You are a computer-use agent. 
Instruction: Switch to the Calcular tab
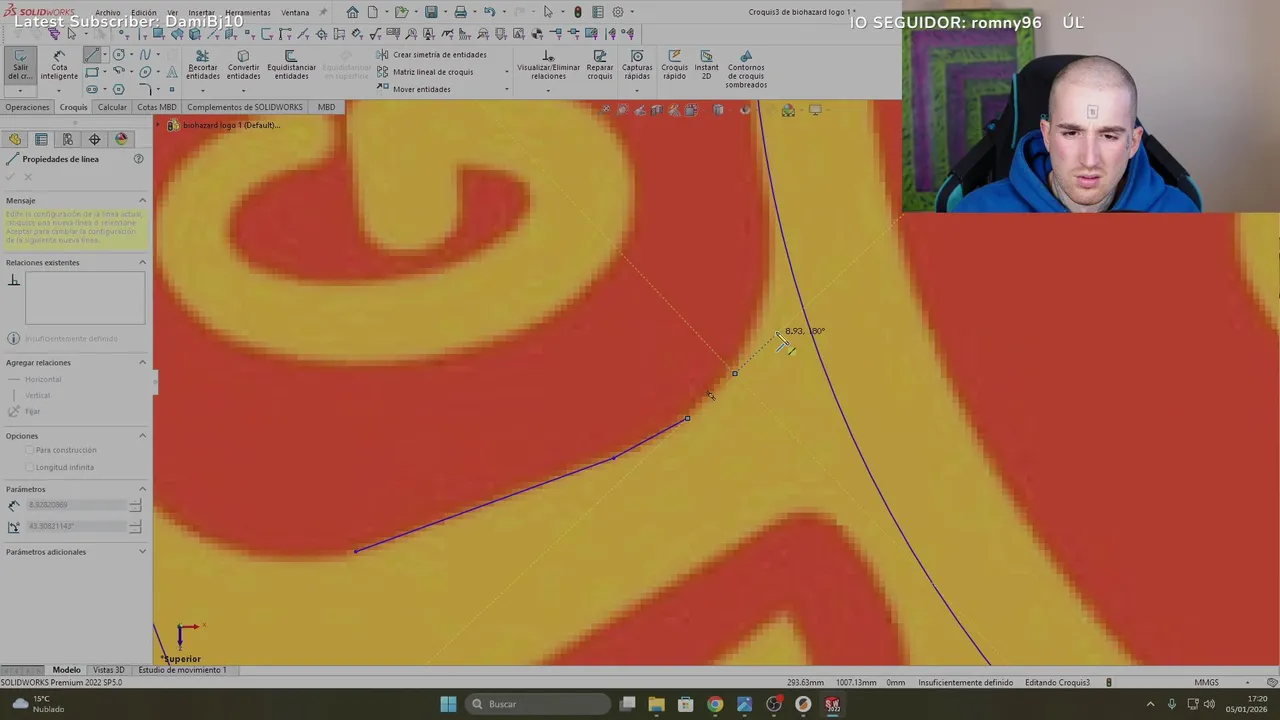pos(112,107)
